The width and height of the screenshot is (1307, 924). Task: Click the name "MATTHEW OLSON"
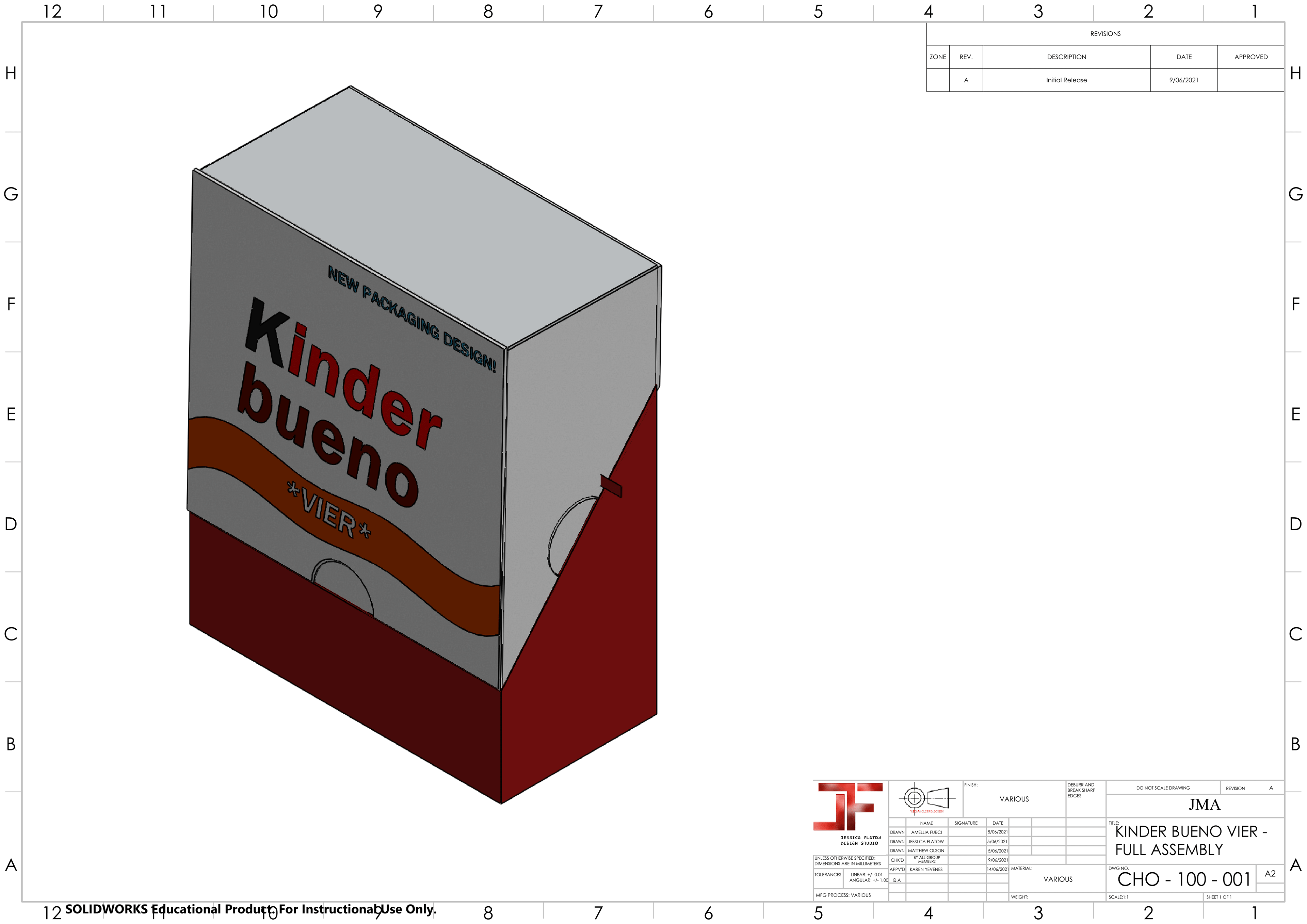pos(925,850)
